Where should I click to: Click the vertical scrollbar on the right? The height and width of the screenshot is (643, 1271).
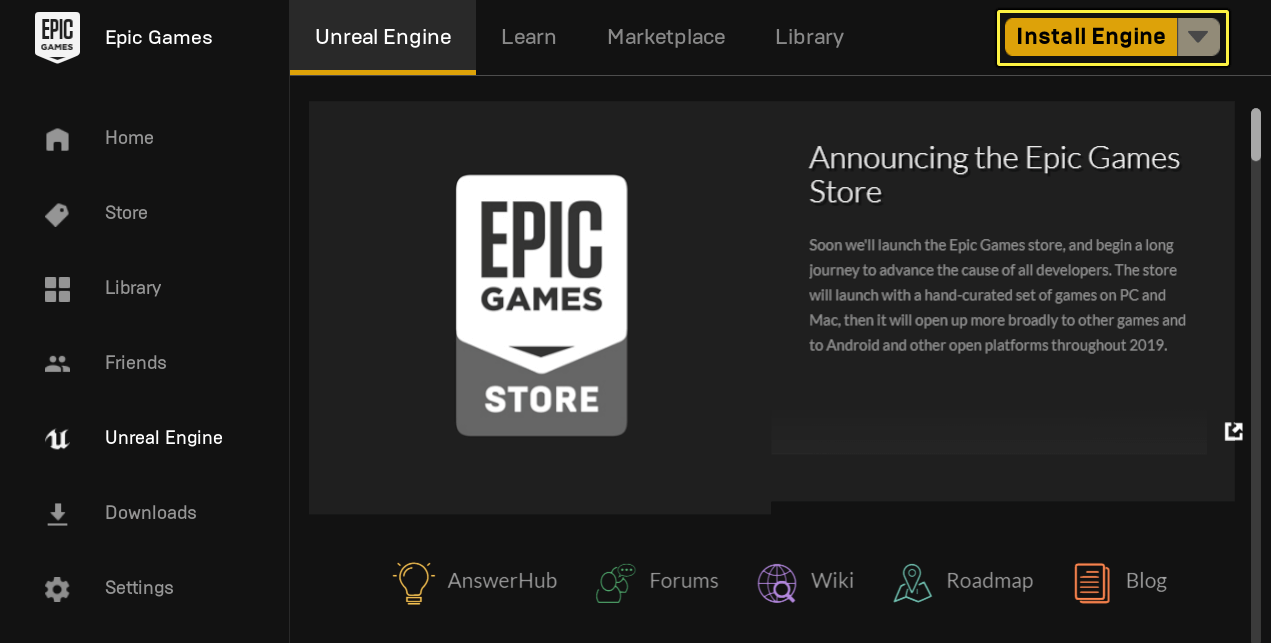point(1256,135)
